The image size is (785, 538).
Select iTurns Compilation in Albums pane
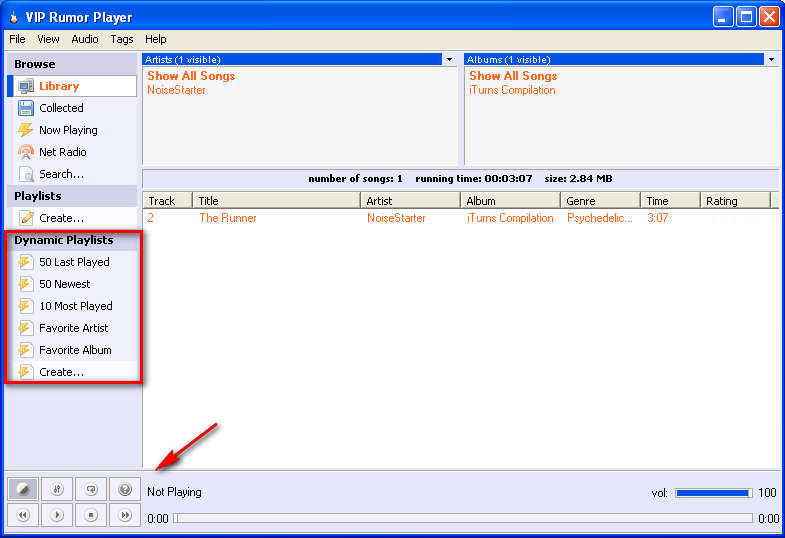click(512, 91)
